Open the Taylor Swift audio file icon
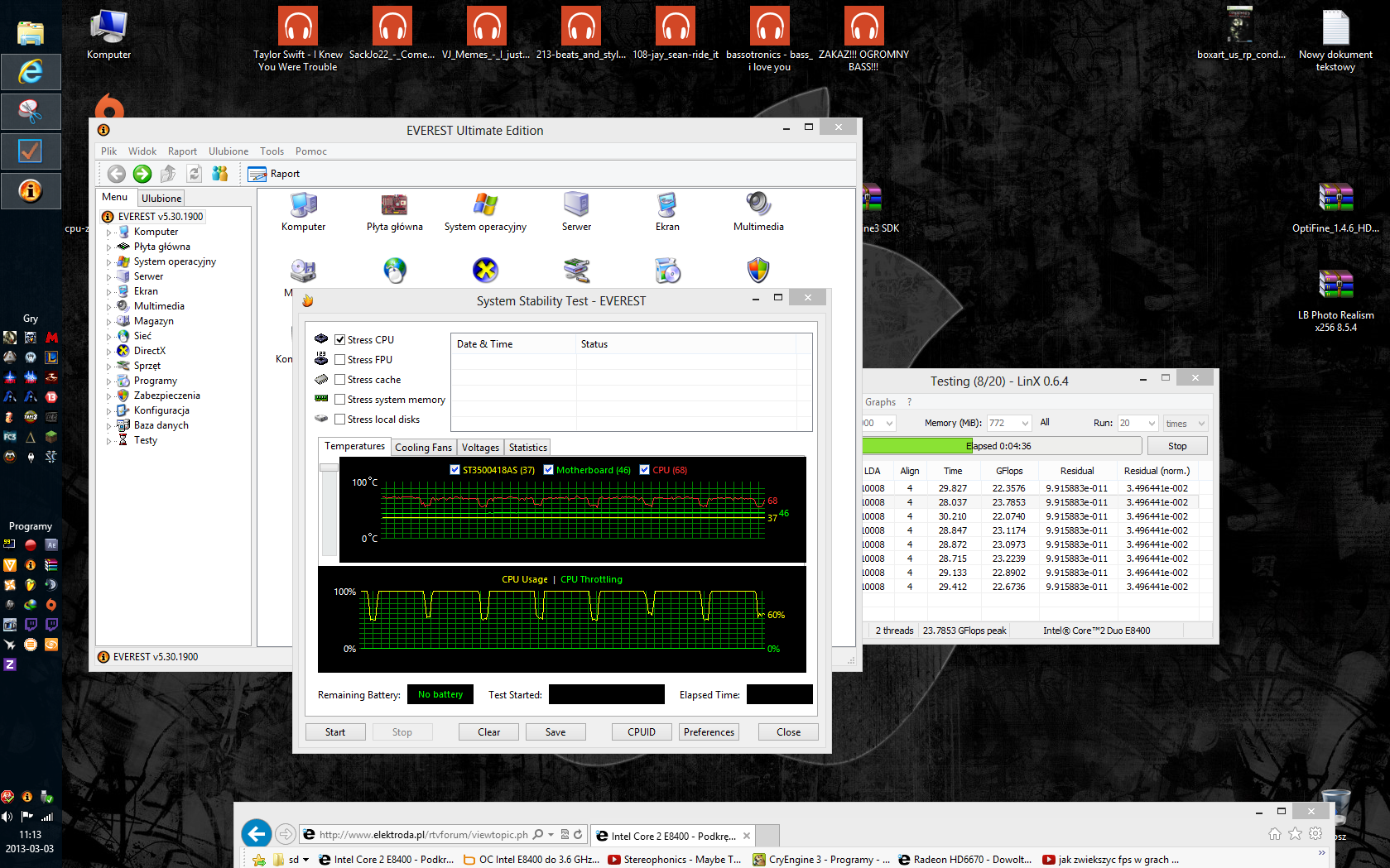Viewport: 1390px width, 868px height. point(298,39)
